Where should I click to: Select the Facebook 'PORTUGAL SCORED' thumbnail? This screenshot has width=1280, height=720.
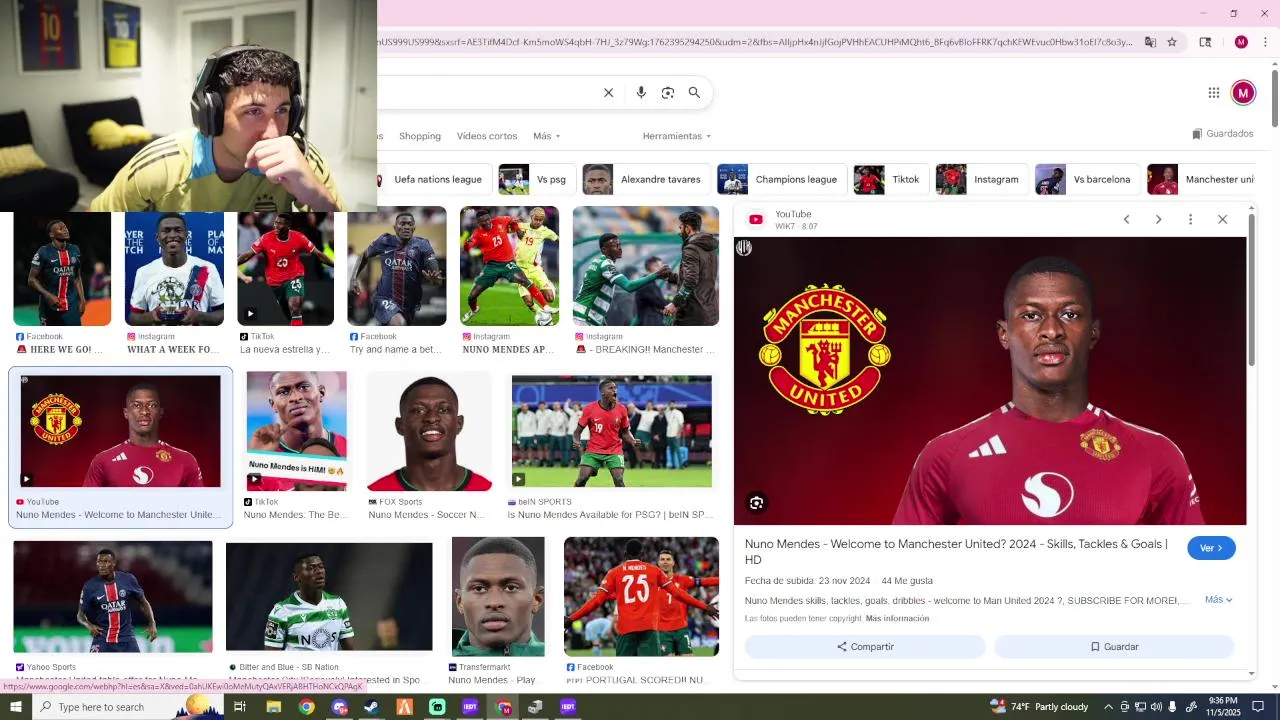tap(641, 597)
